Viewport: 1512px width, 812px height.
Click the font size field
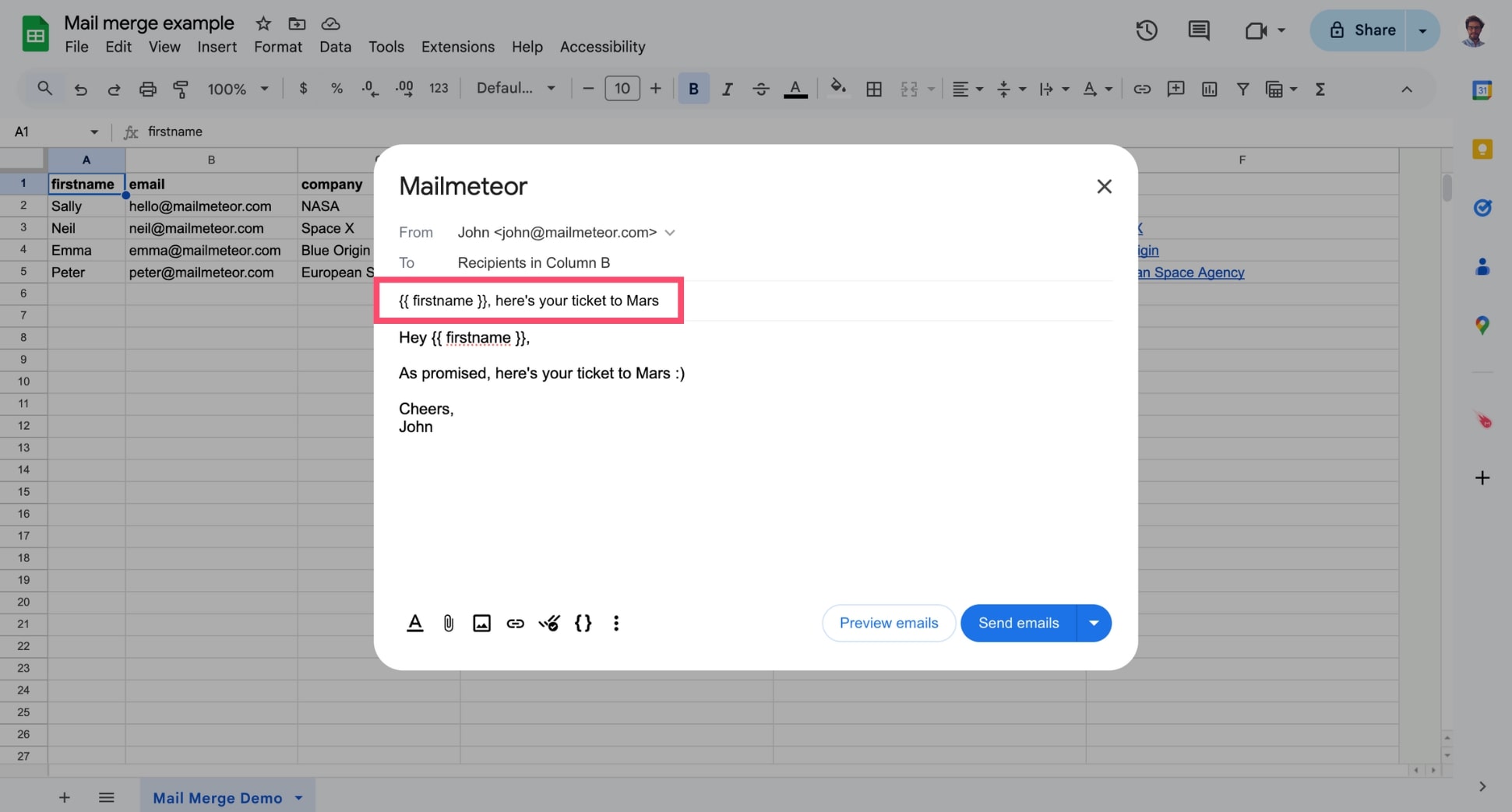click(x=622, y=89)
